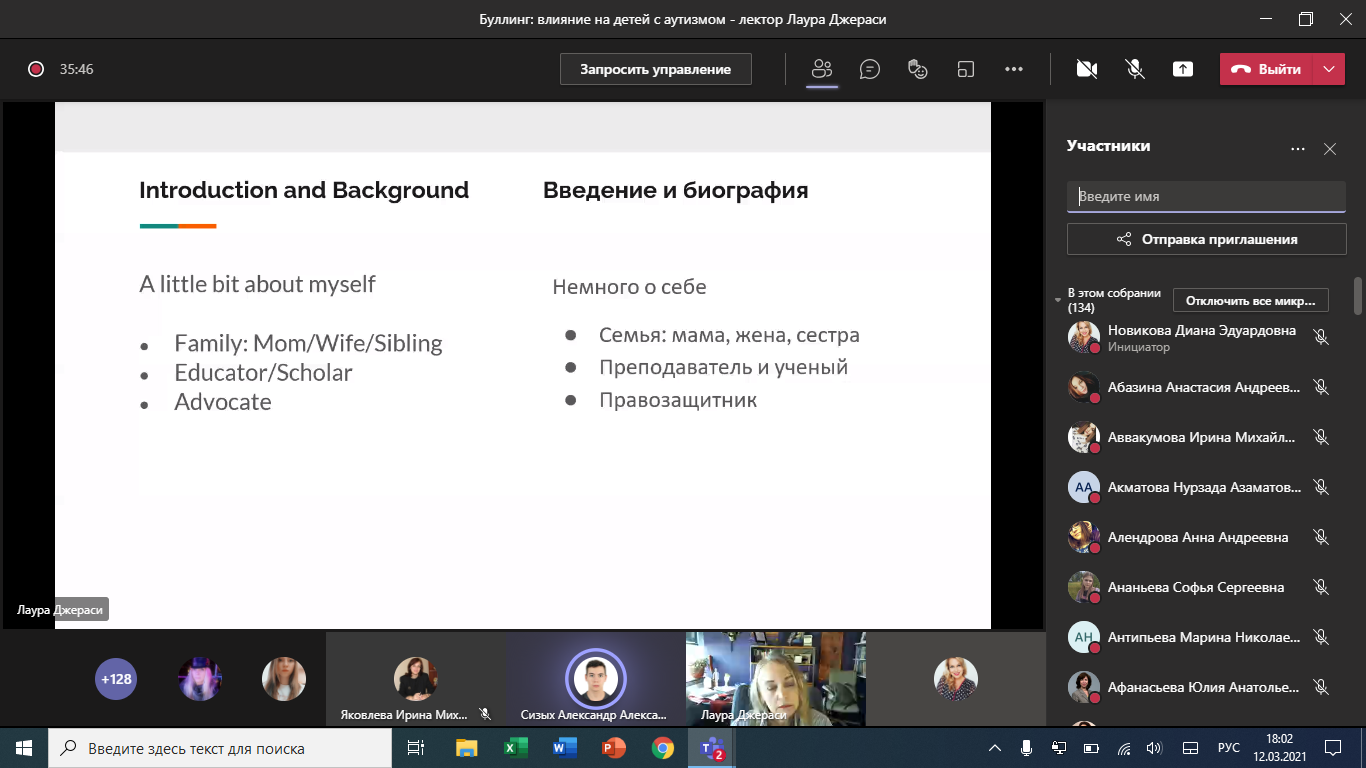Click the participants list scrollbar
1366x768 pixels.
tap(1357, 296)
